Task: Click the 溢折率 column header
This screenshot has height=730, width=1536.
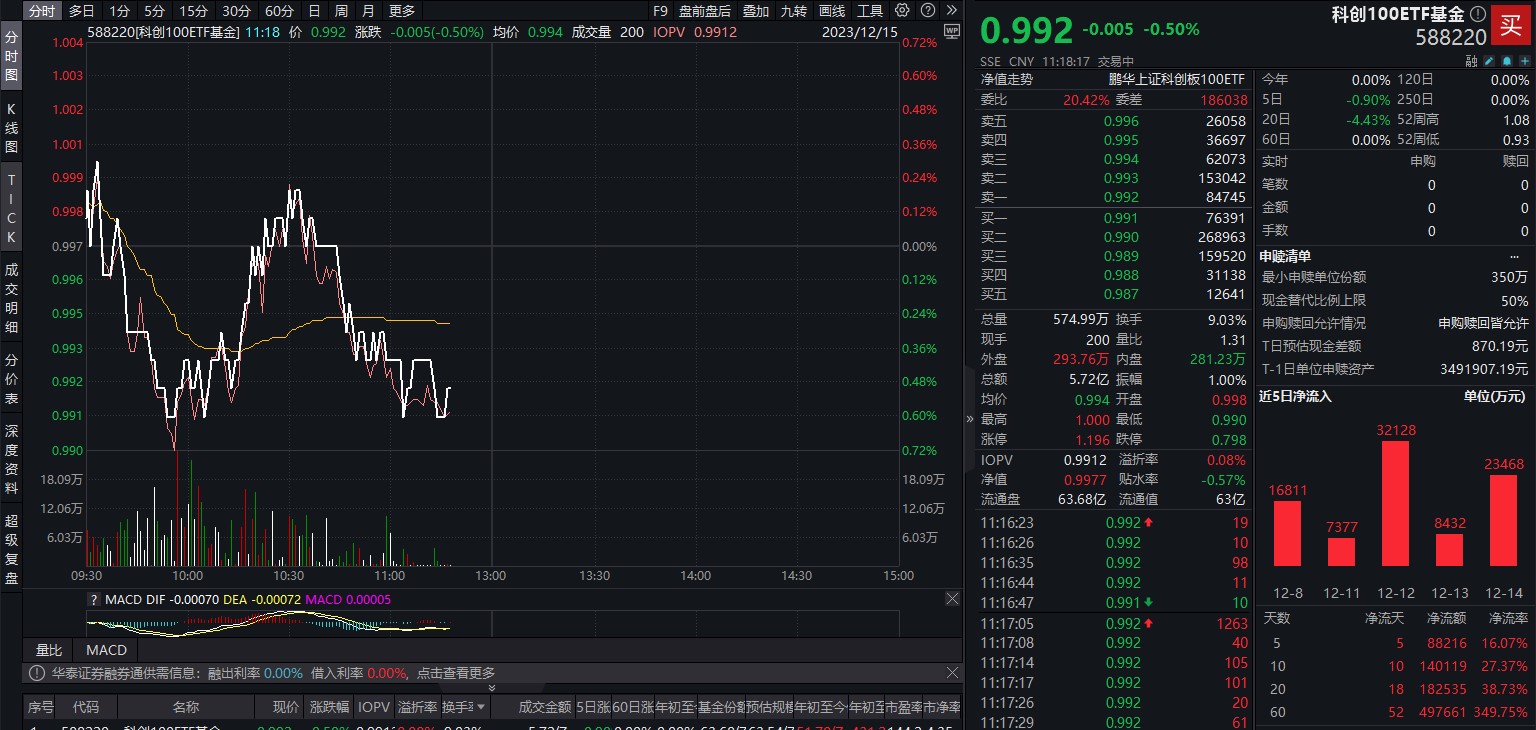Action: (x=418, y=707)
